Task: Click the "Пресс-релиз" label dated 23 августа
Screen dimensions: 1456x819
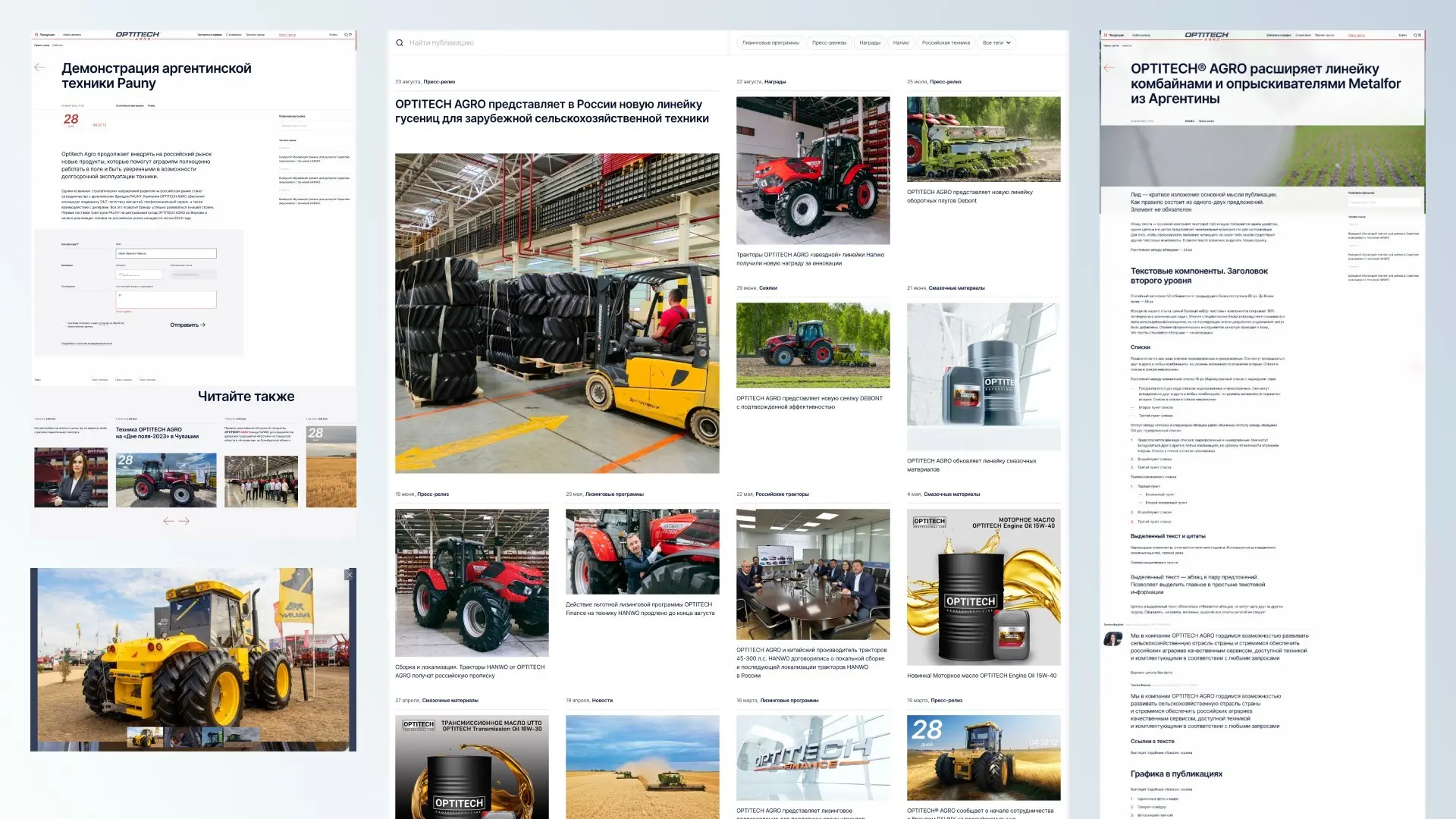Action: [439, 82]
